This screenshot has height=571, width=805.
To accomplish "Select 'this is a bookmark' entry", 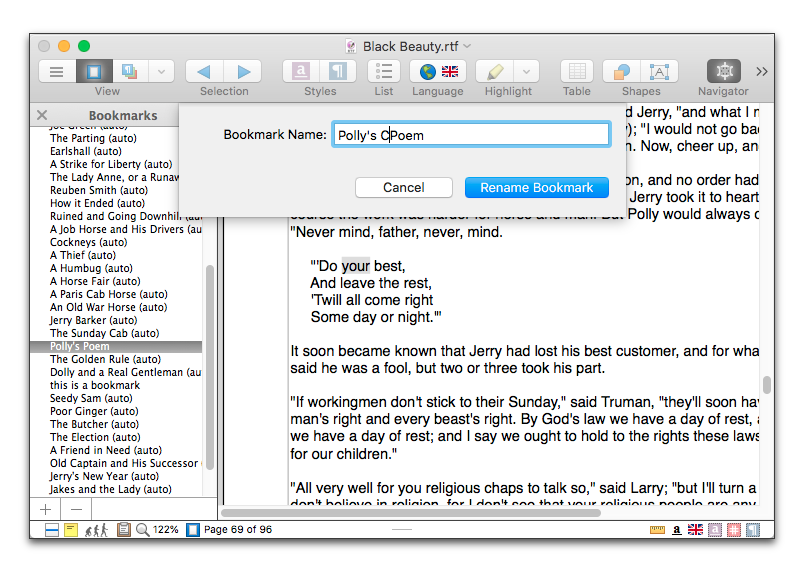I will tap(95, 385).
